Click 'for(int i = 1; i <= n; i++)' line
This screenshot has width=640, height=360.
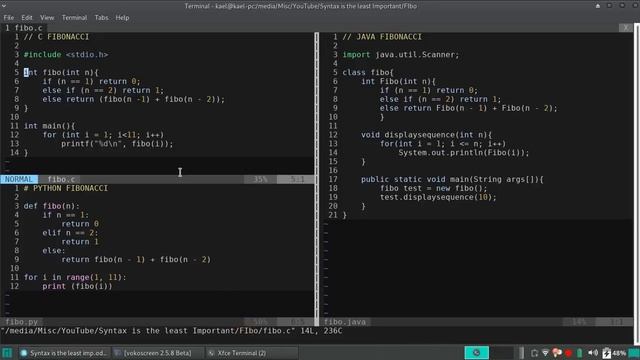click(x=443, y=144)
